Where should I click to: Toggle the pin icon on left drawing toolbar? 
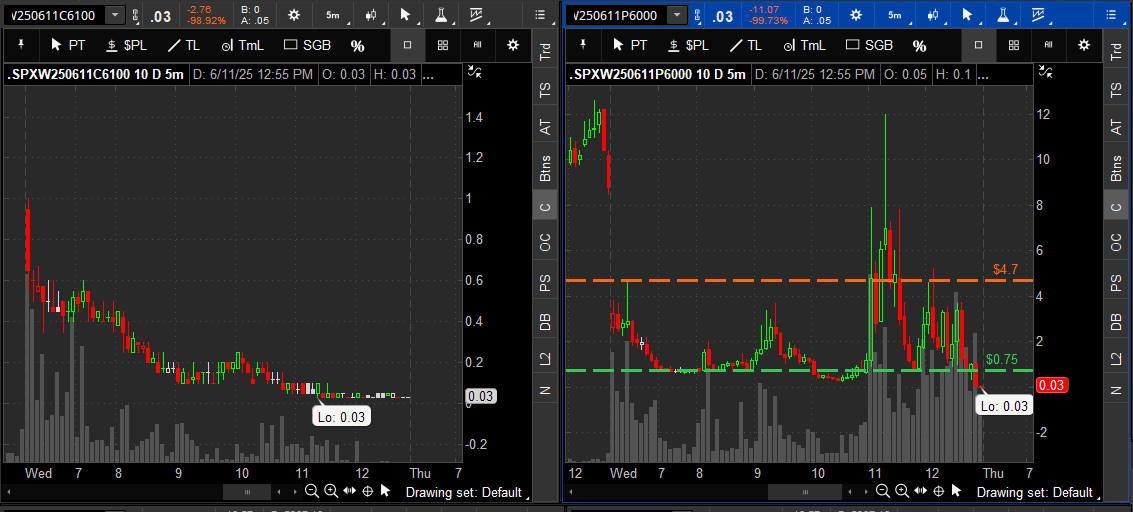click(x=22, y=45)
